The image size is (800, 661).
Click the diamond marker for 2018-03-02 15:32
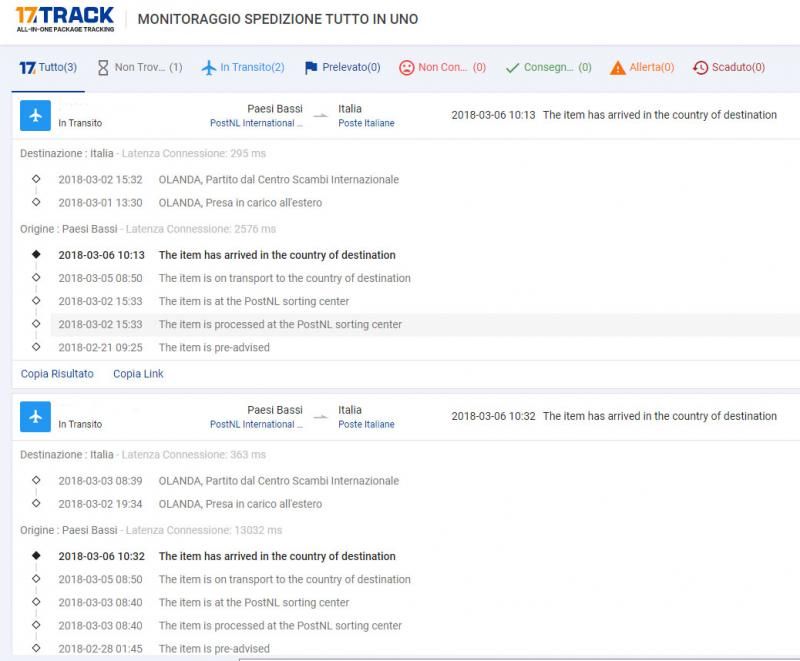tap(36, 179)
